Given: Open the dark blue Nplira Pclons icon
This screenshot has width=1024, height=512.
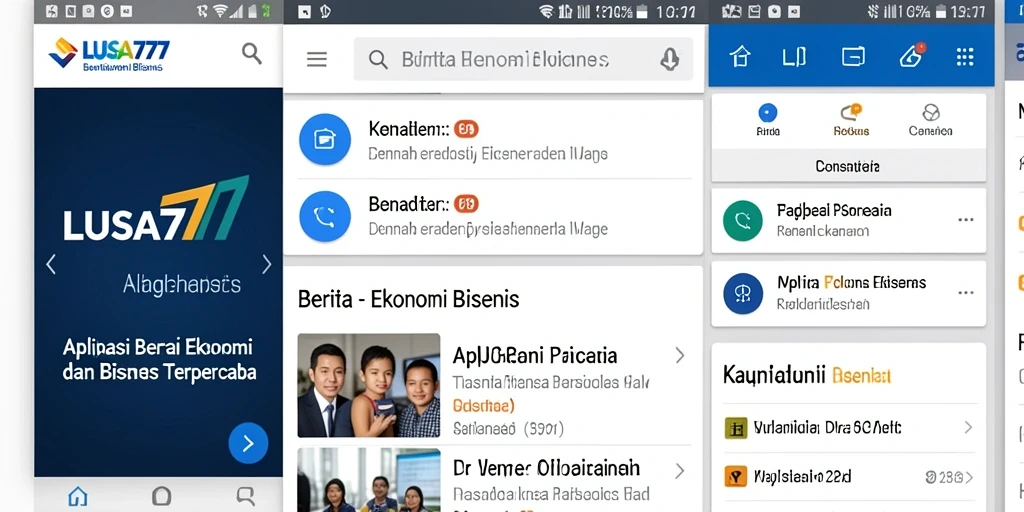Looking at the screenshot, I should 743,293.
